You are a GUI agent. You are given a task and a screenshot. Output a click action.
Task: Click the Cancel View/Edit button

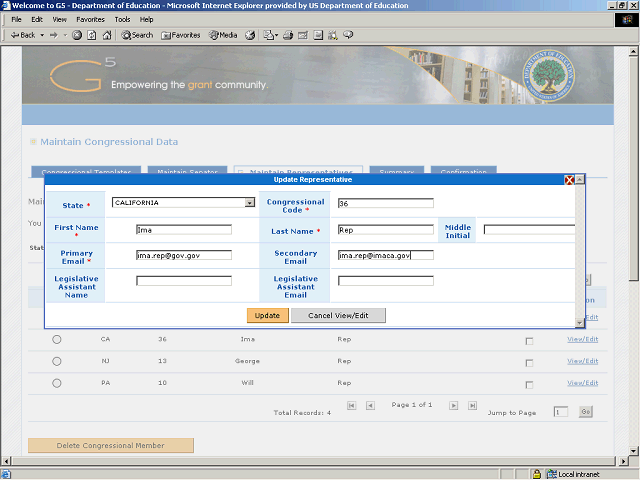point(338,315)
